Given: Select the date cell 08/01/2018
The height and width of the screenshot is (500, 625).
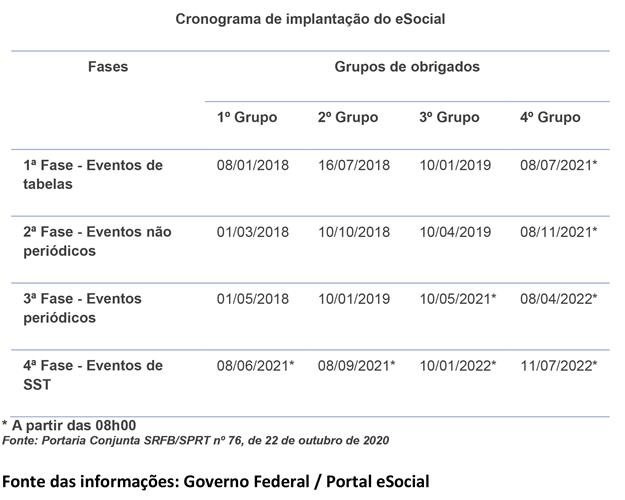Looking at the screenshot, I should pyautogui.click(x=253, y=165).
